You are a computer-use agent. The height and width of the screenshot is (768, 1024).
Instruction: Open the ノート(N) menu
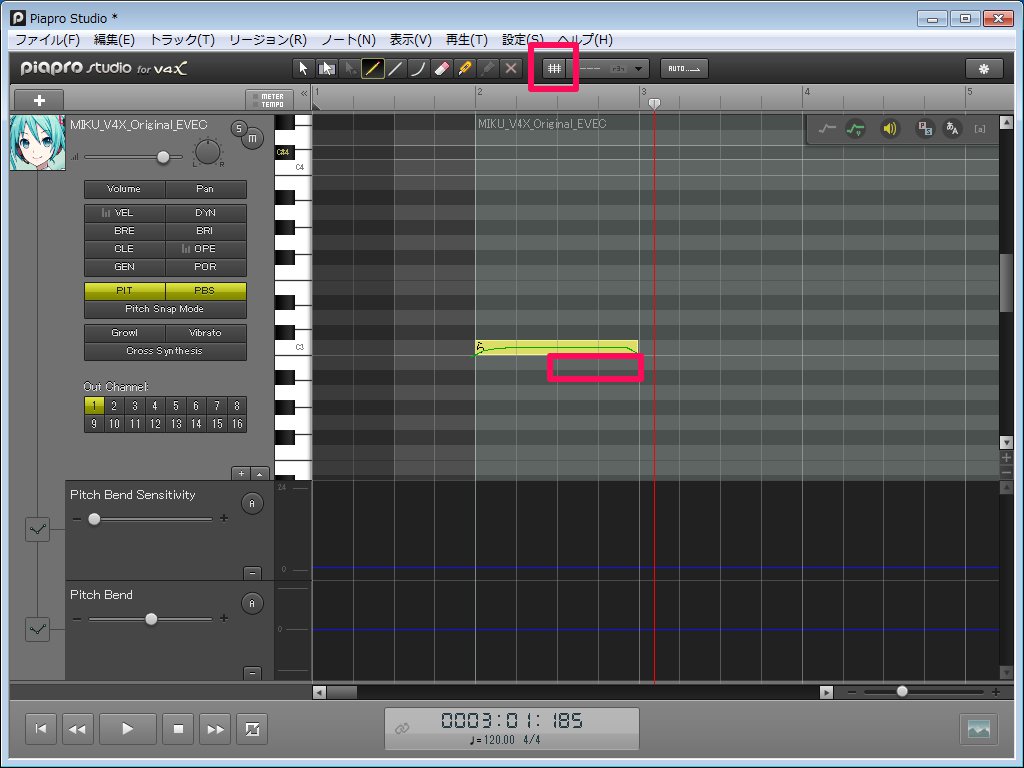pyautogui.click(x=348, y=40)
